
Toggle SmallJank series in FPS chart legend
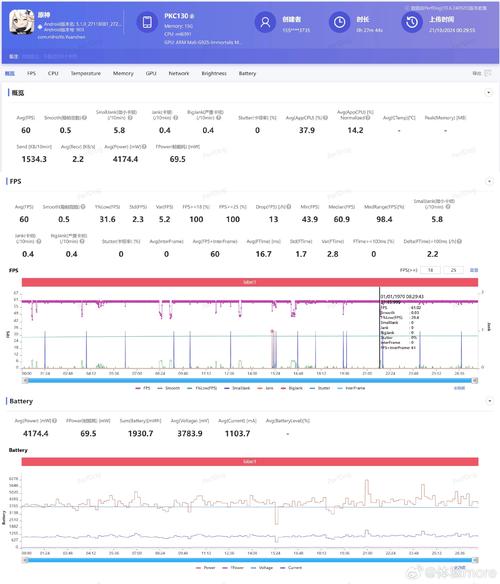pyautogui.click(x=237, y=388)
